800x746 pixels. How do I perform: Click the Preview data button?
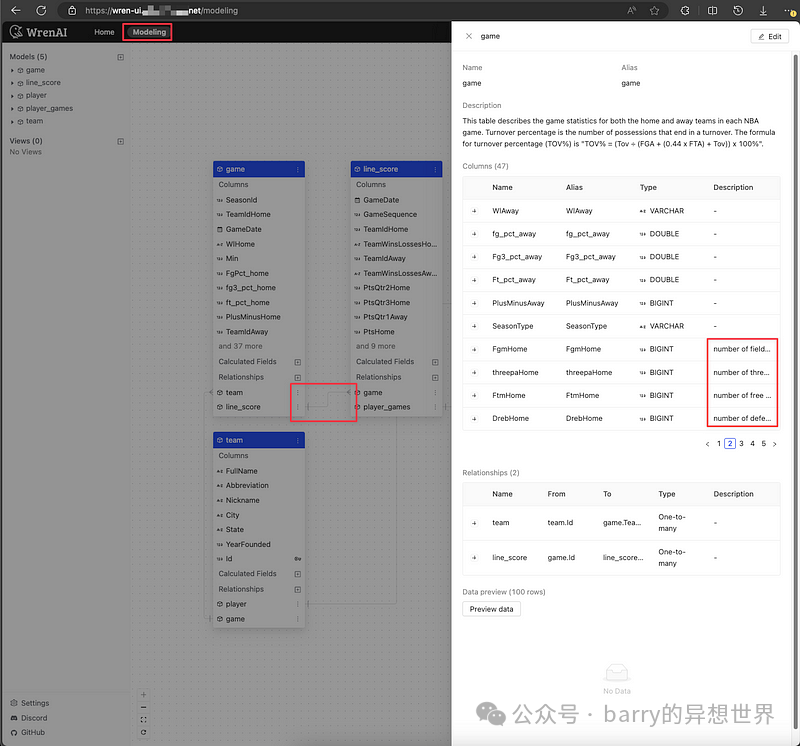(x=491, y=609)
